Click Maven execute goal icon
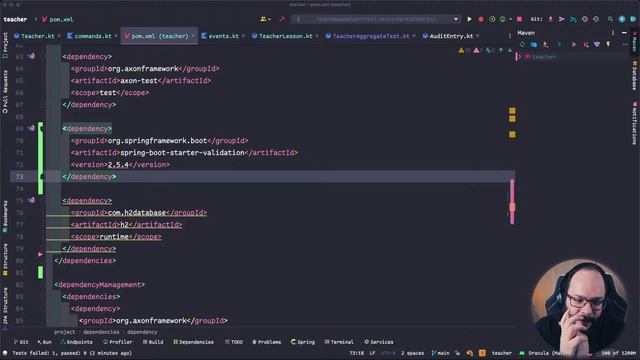 click(x=586, y=44)
